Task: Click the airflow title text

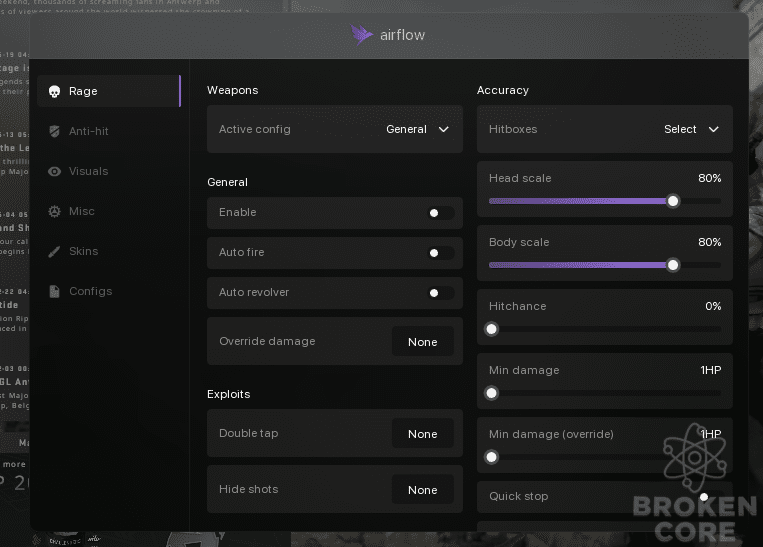Action: point(402,35)
